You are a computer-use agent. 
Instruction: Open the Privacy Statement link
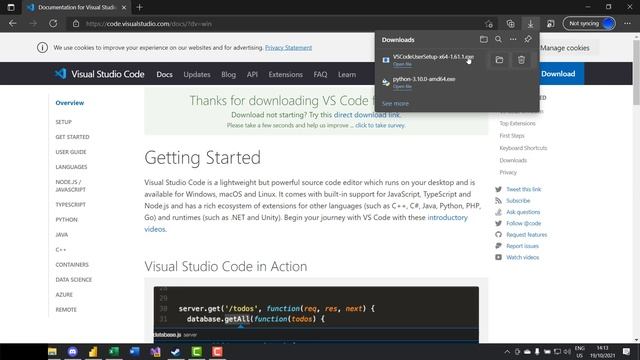tap(288, 48)
